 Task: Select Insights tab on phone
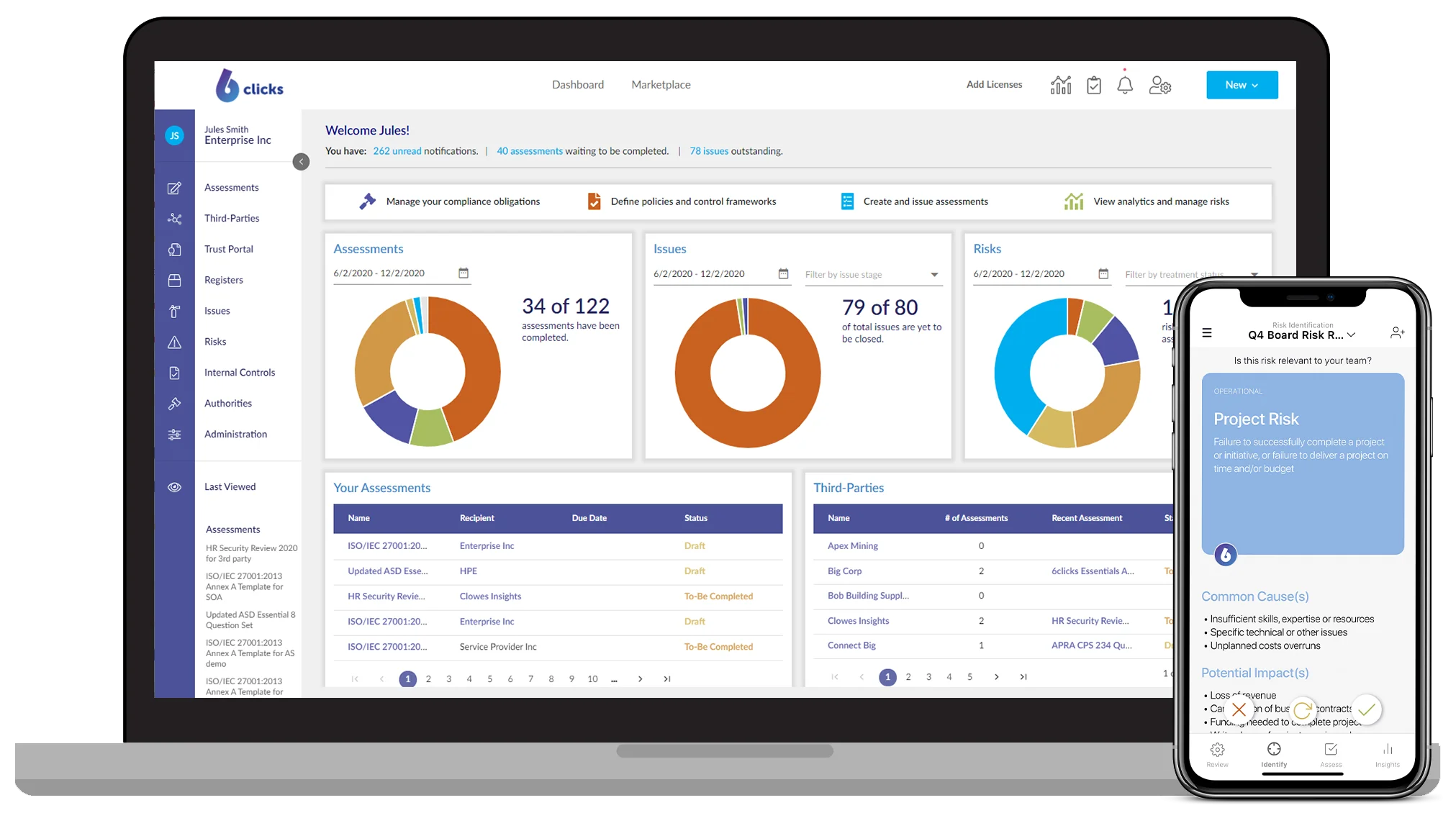[1388, 755]
